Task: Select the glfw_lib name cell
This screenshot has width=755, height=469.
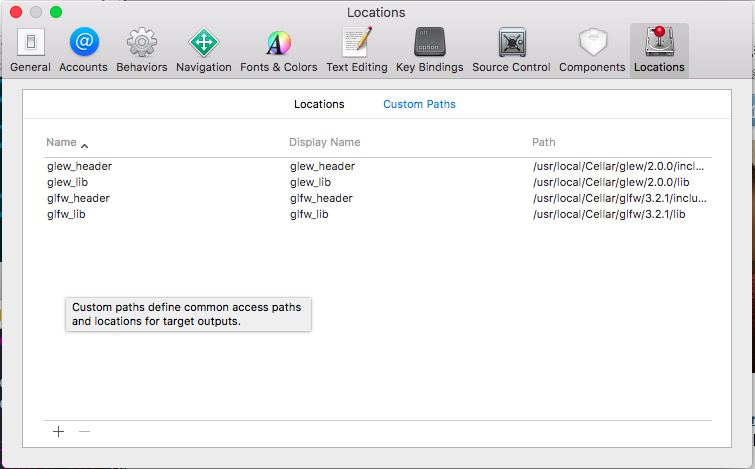Action: coord(66,214)
